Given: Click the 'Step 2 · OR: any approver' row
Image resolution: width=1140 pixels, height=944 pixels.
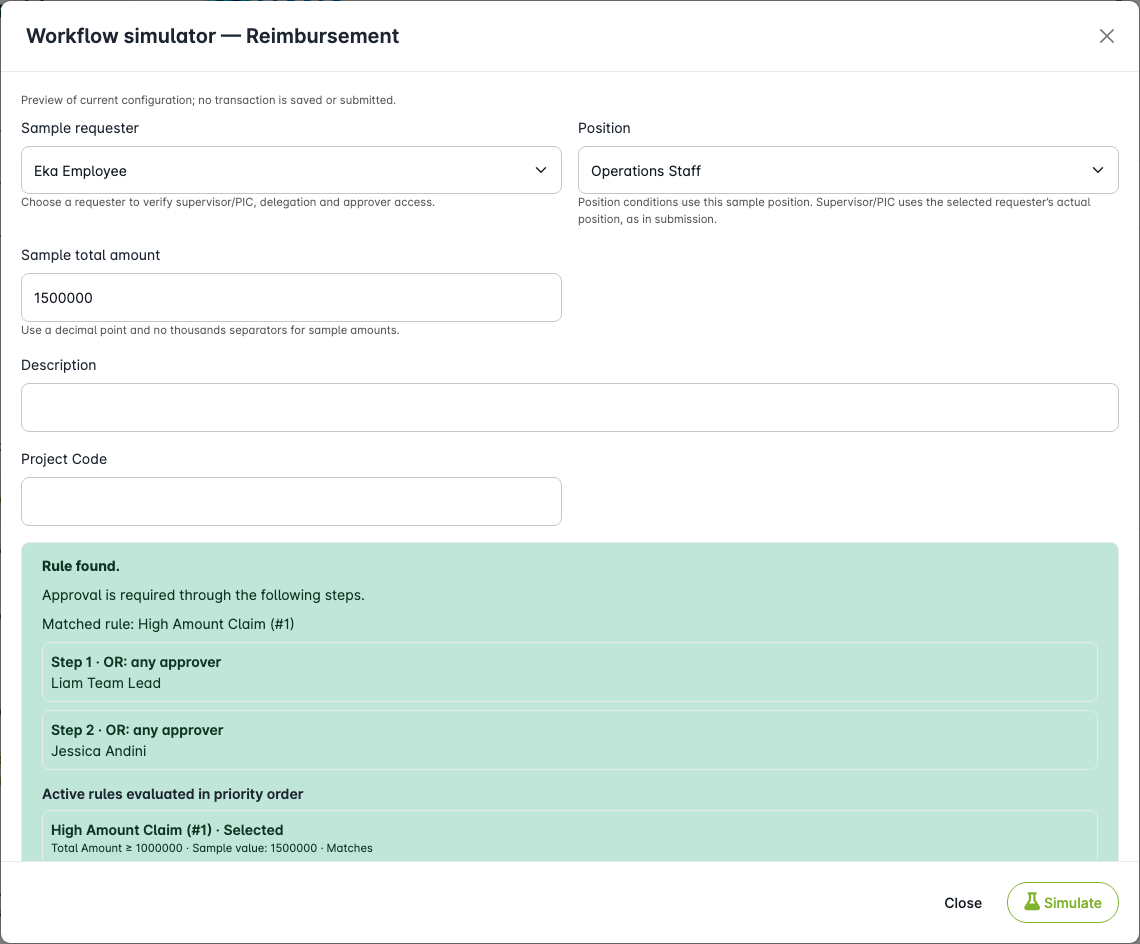Looking at the screenshot, I should pos(569,740).
